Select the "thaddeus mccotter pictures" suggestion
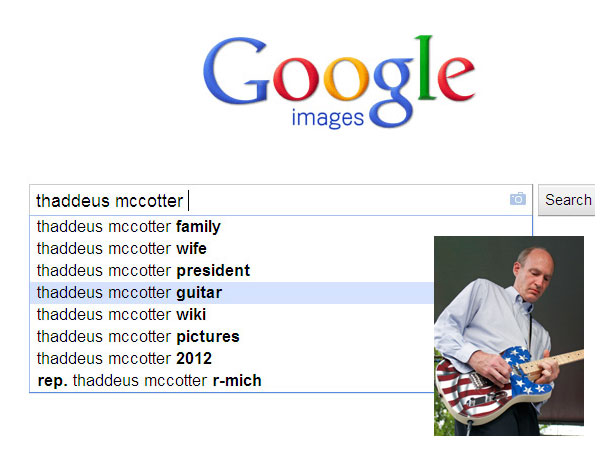Image resolution: width=600 pixels, height=450 pixels. [138, 337]
